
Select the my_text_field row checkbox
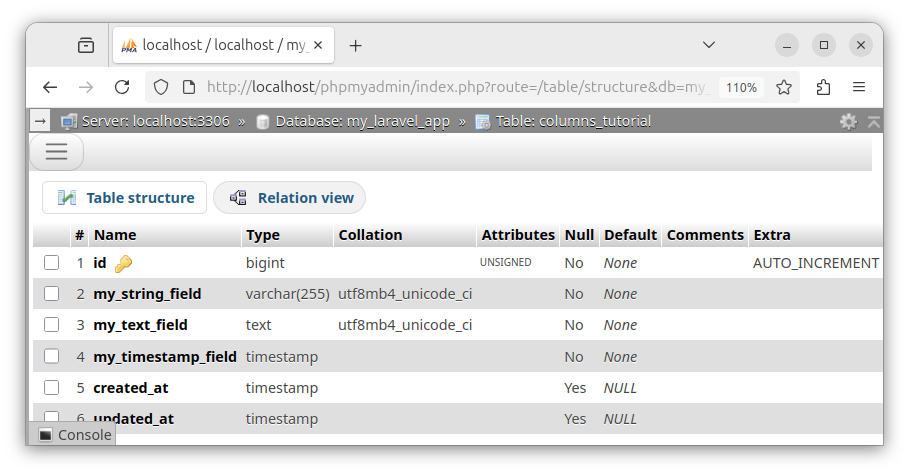52,324
